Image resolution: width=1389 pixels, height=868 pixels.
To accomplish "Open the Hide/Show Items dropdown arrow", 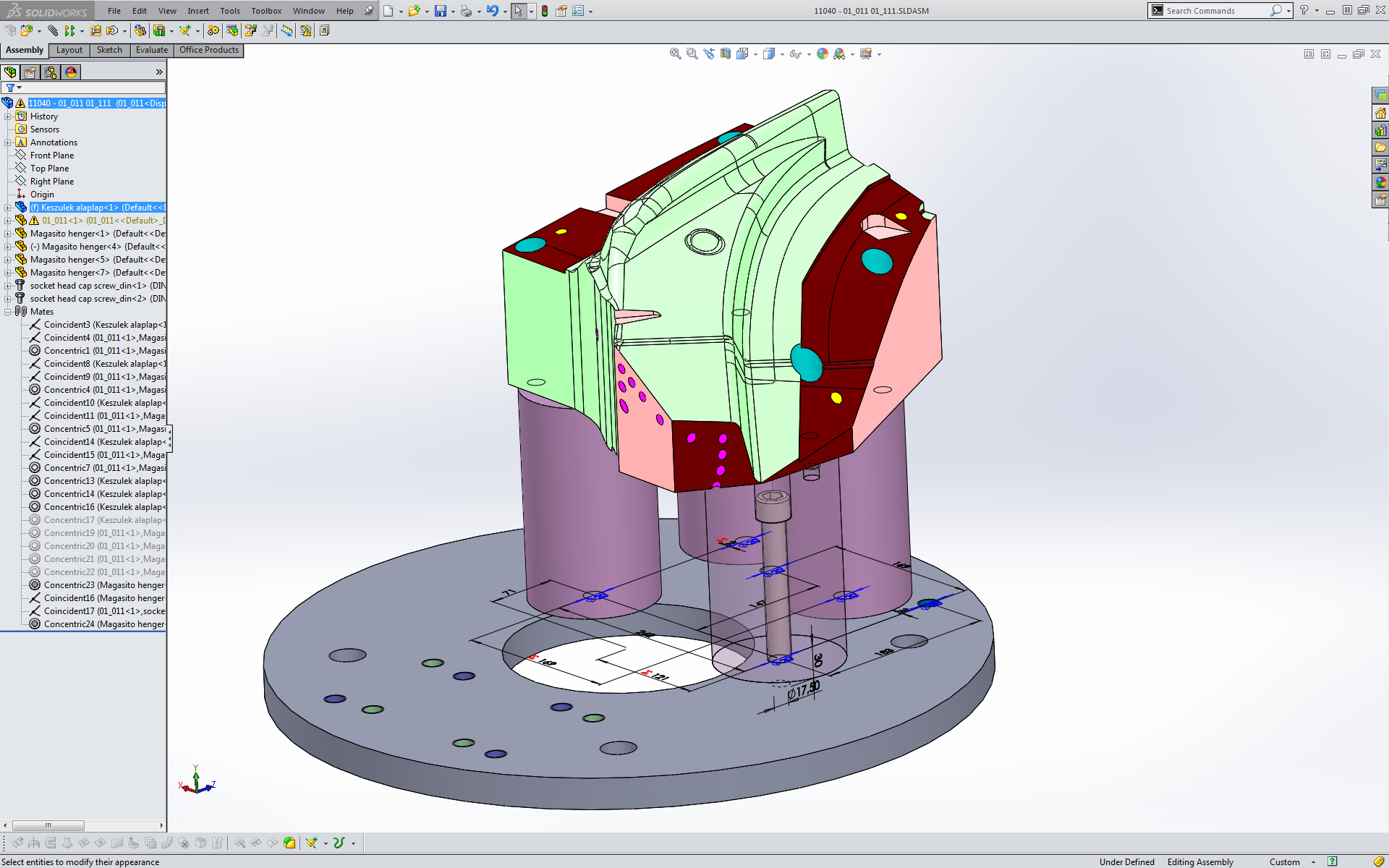I will point(809,54).
